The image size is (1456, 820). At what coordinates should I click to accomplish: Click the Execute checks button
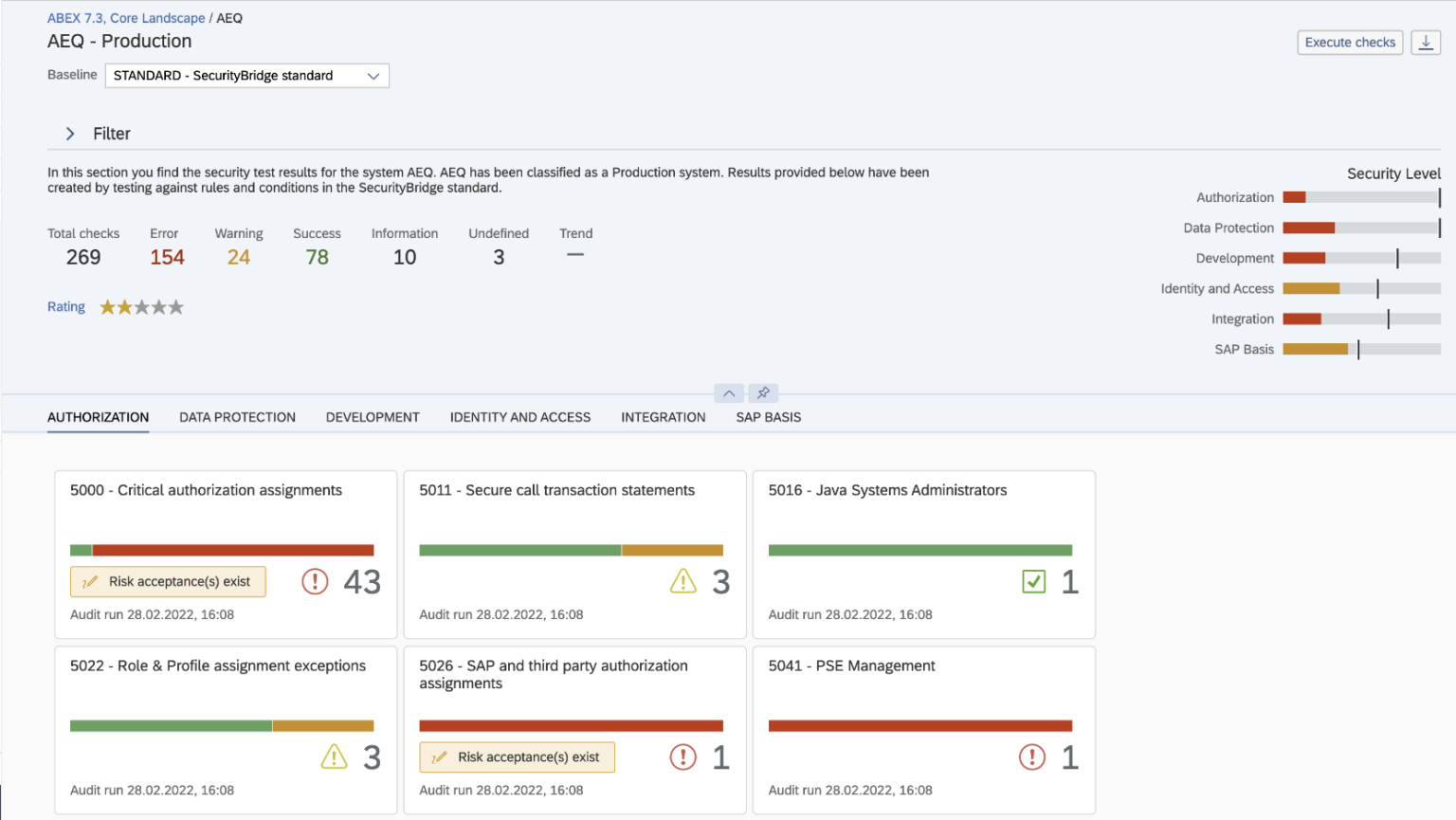pyautogui.click(x=1349, y=43)
